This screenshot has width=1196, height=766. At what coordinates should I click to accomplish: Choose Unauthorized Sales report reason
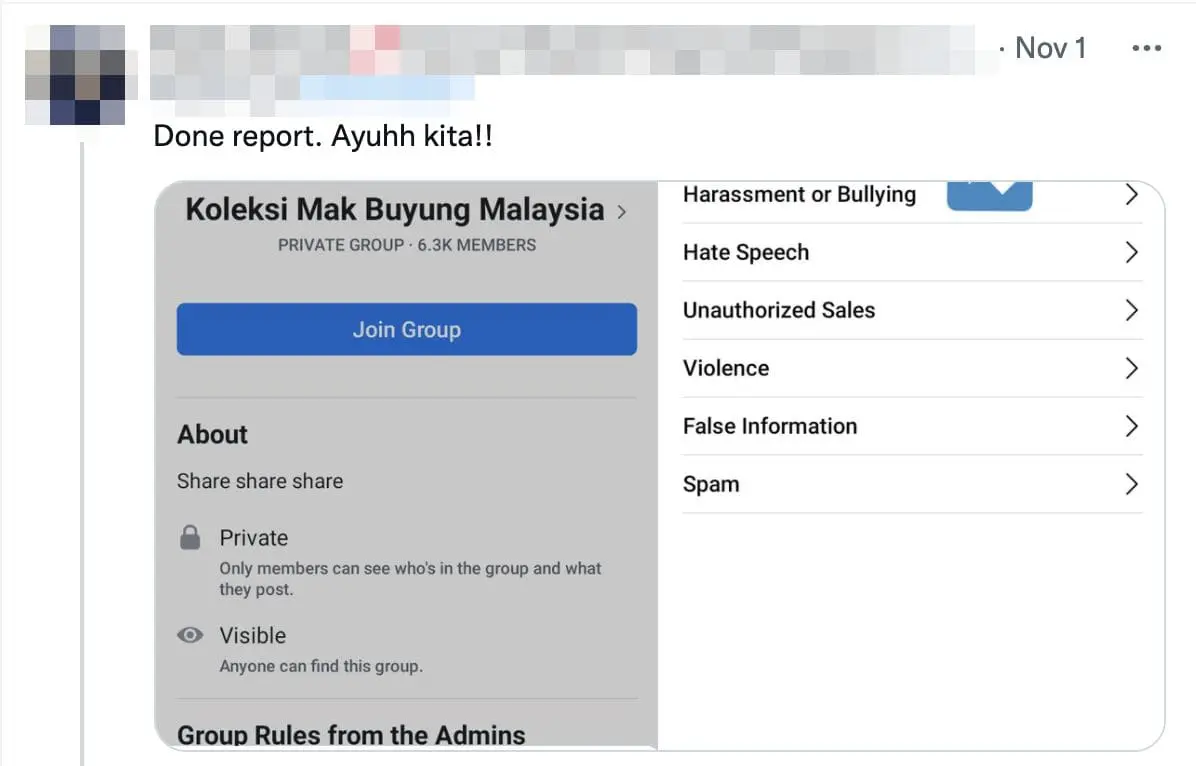click(779, 310)
